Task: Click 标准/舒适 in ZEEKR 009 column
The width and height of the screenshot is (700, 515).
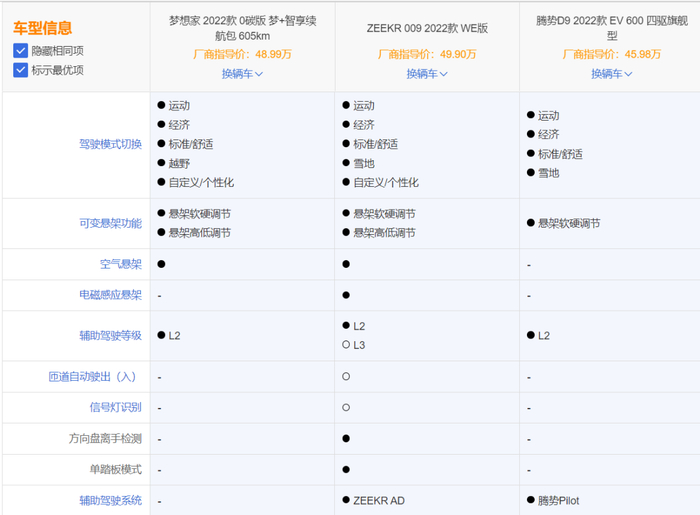Action: tap(375, 144)
